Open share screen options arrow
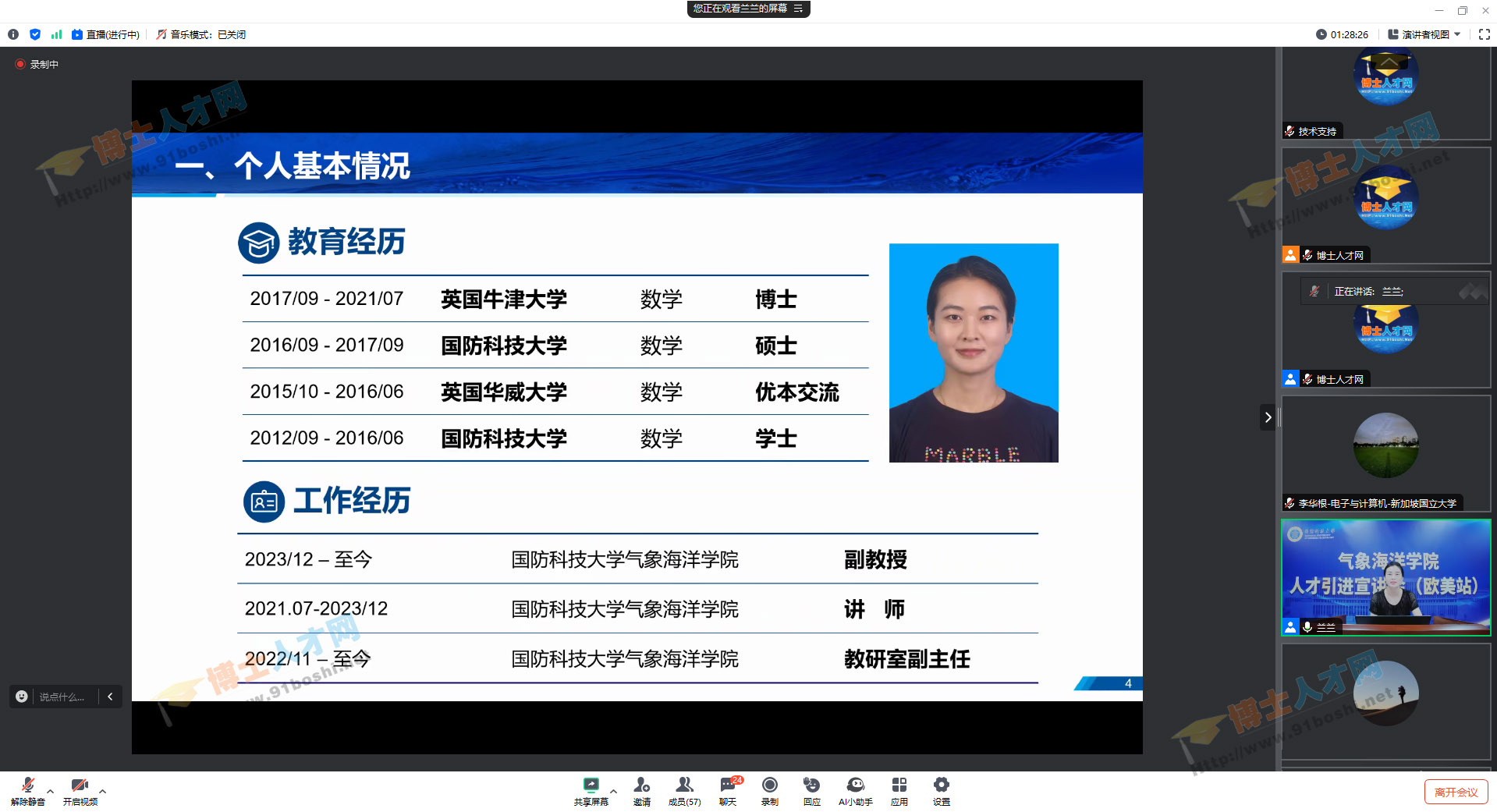The image size is (1497, 812). (614, 791)
